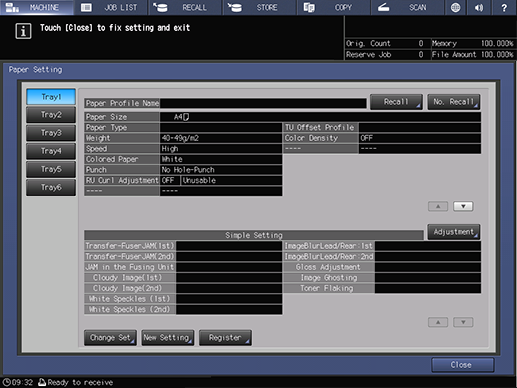
Task: Click the Orig. Count readout
Action: [x=387, y=44]
